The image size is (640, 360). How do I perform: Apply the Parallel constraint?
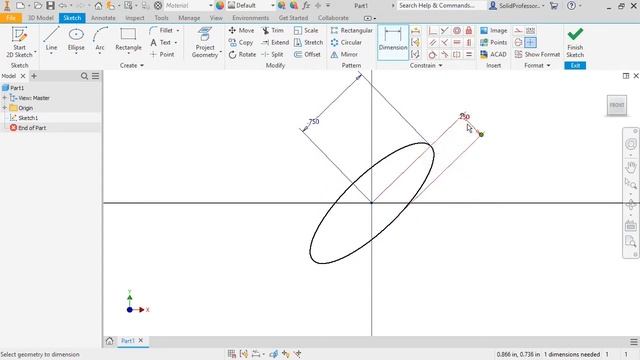click(433, 42)
